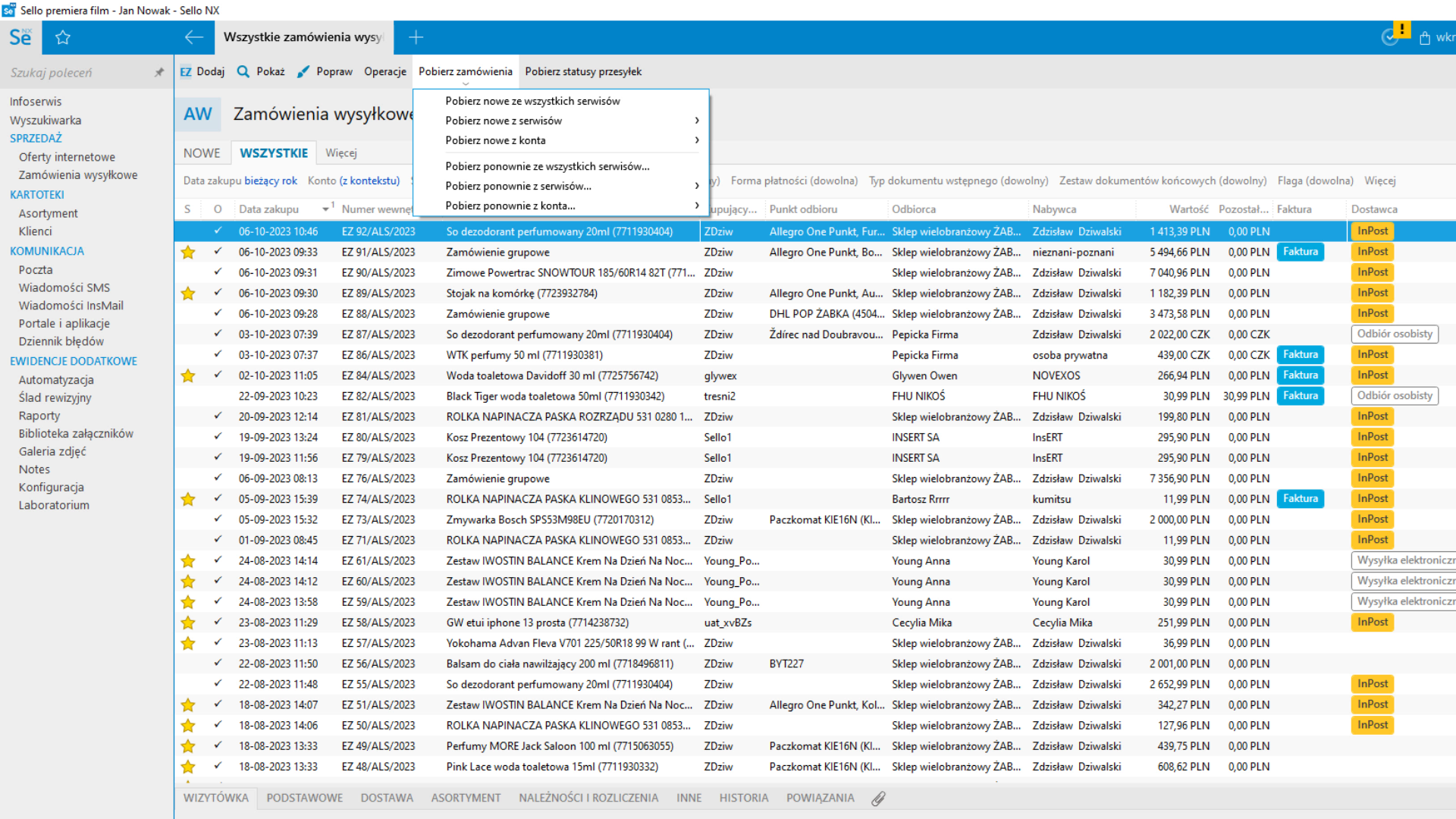The width and height of the screenshot is (1456, 819).
Task: Open Automatyzacja in sidebar
Action: [x=56, y=380]
